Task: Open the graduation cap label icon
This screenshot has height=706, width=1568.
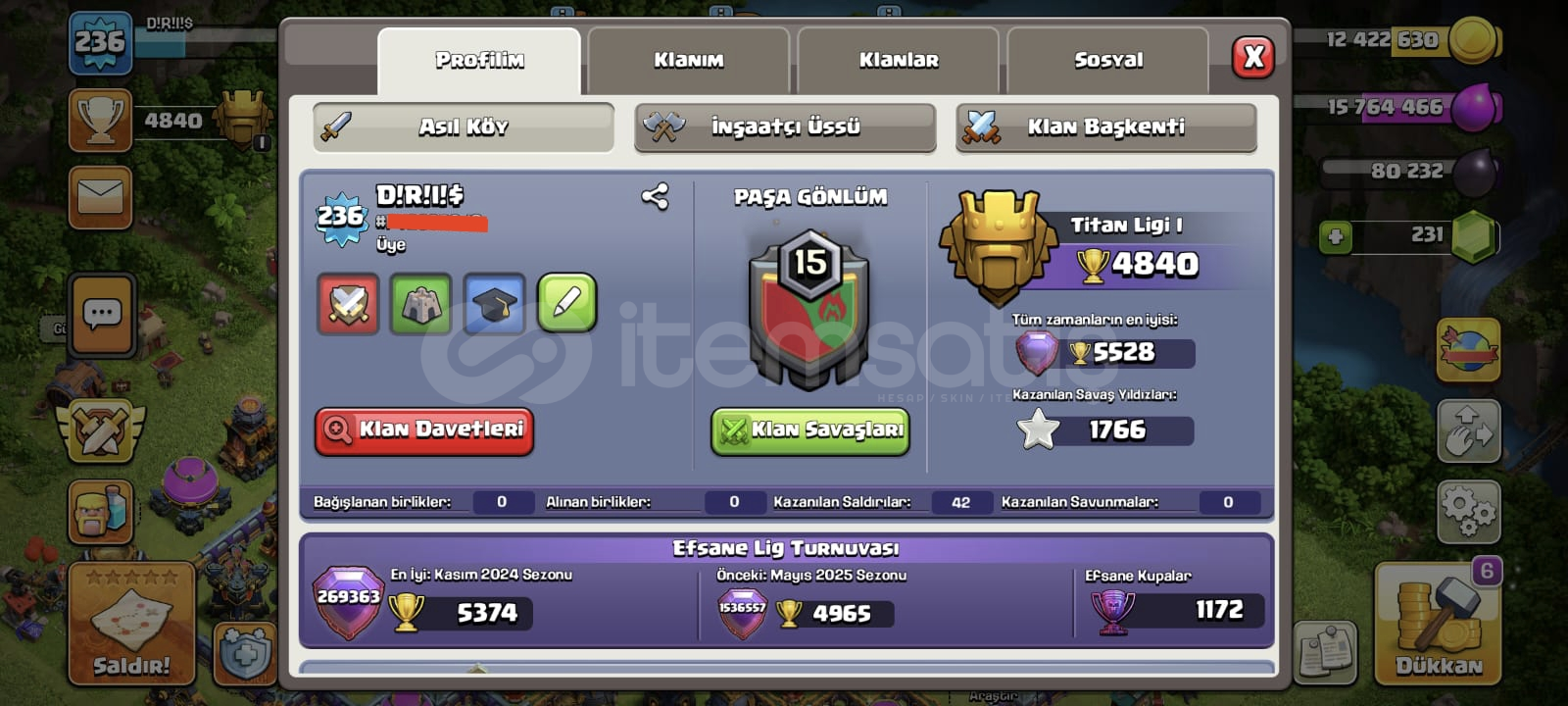Action: tap(494, 304)
